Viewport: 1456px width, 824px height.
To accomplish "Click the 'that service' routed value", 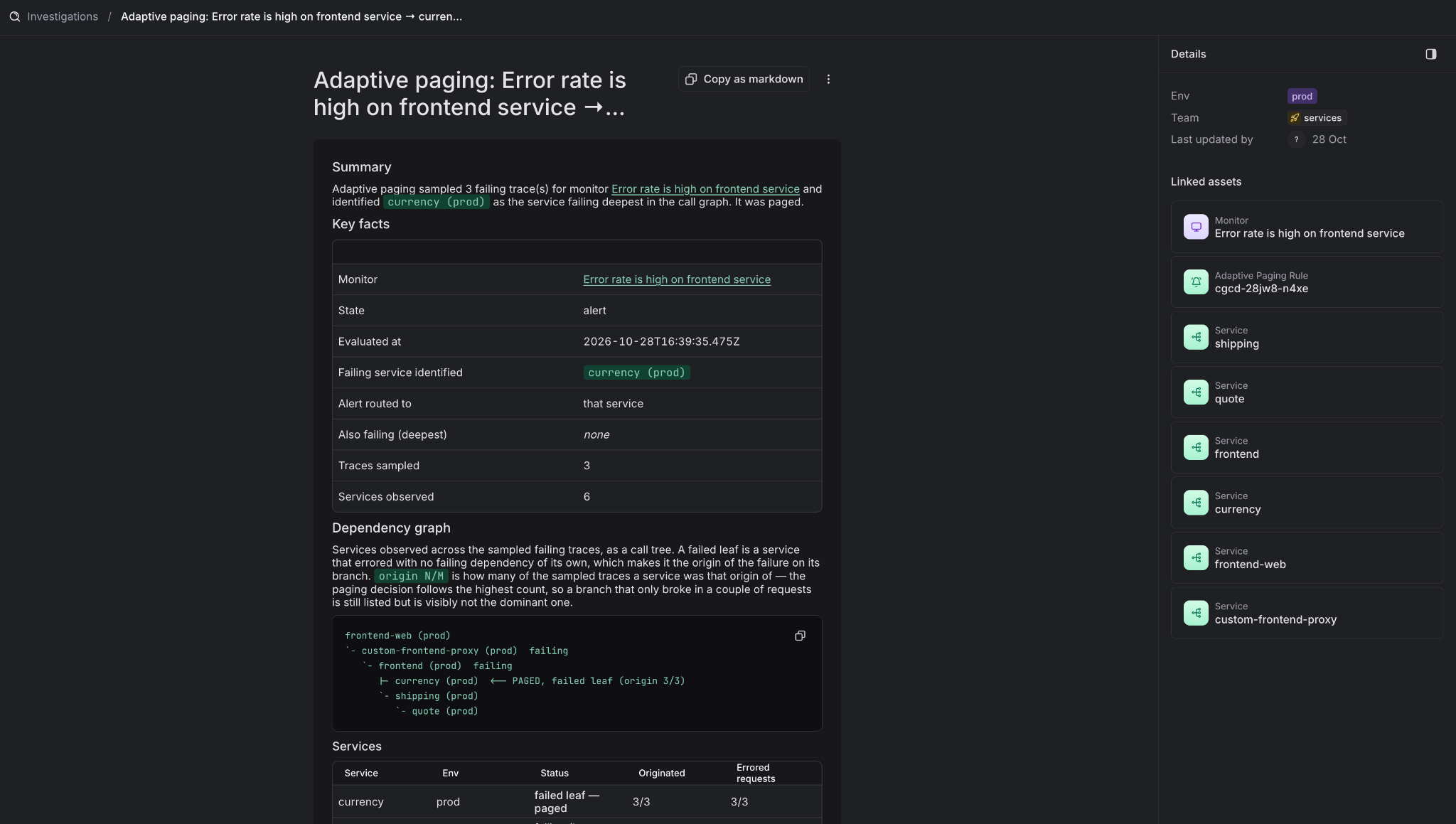I will pos(613,403).
